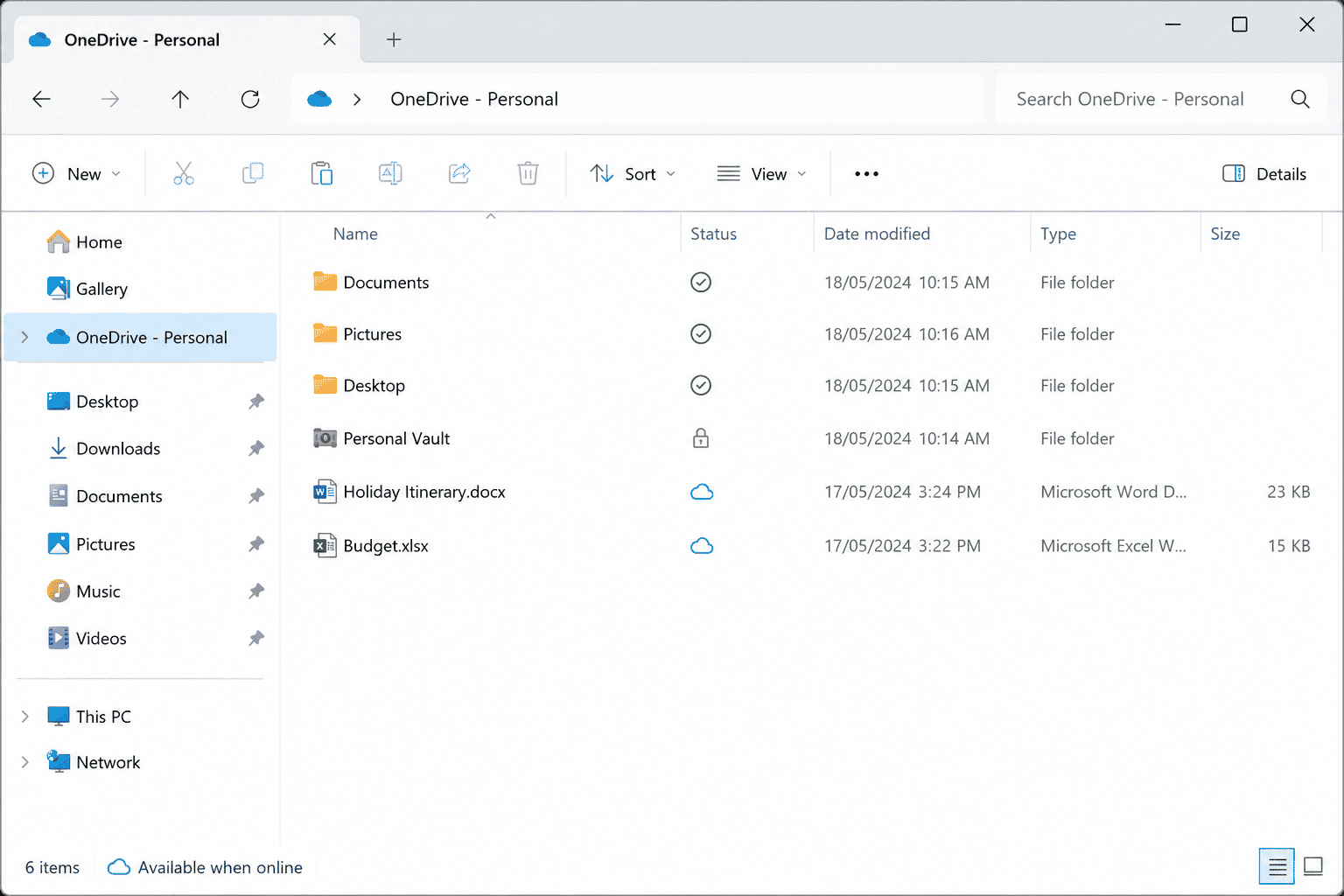Viewport: 1344px width, 896px height.
Task: Unpin Downloads using its pin icon
Action: pos(255,449)
